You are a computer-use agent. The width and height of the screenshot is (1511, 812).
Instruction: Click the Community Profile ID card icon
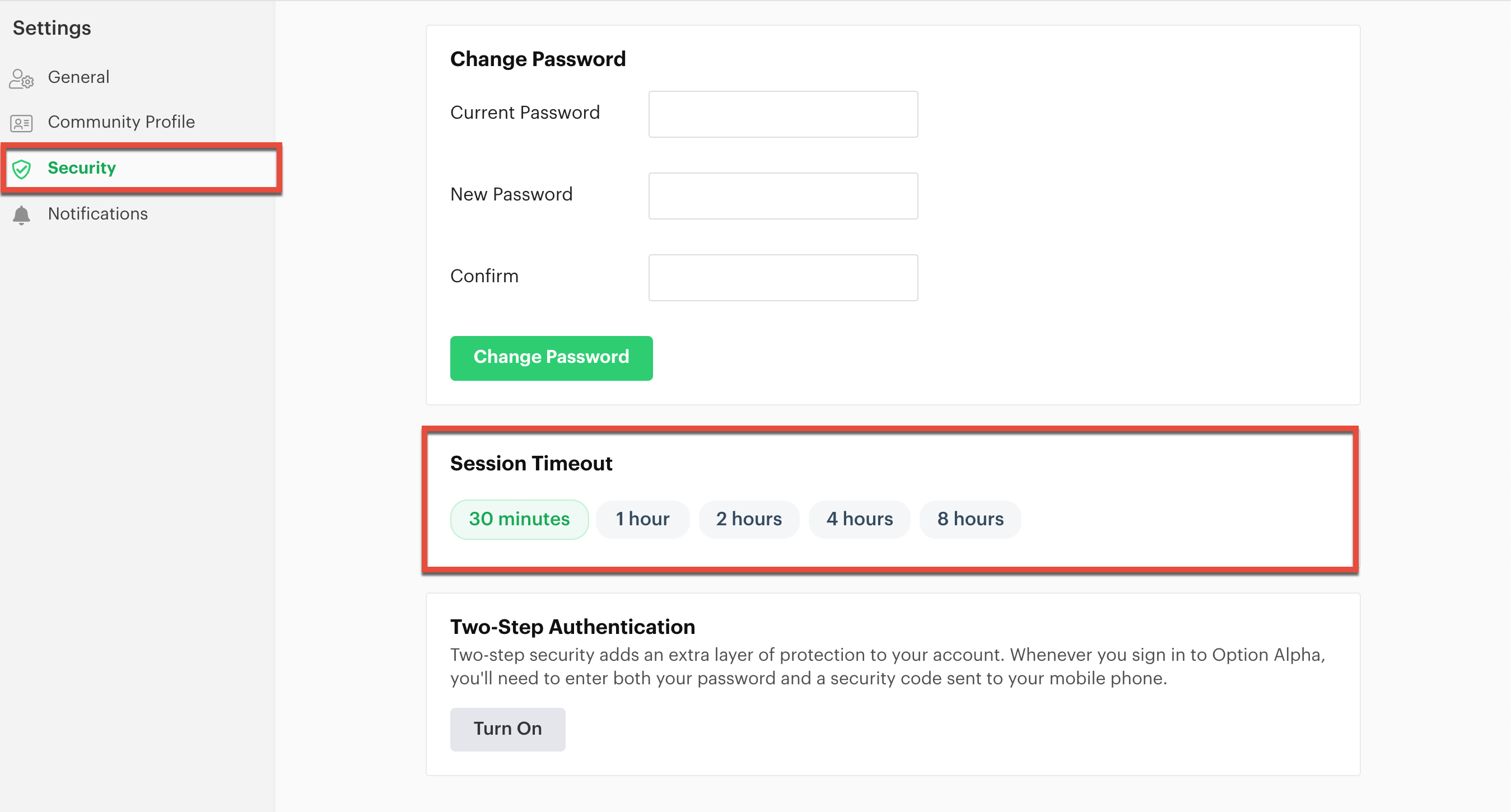tap(22, 123)
